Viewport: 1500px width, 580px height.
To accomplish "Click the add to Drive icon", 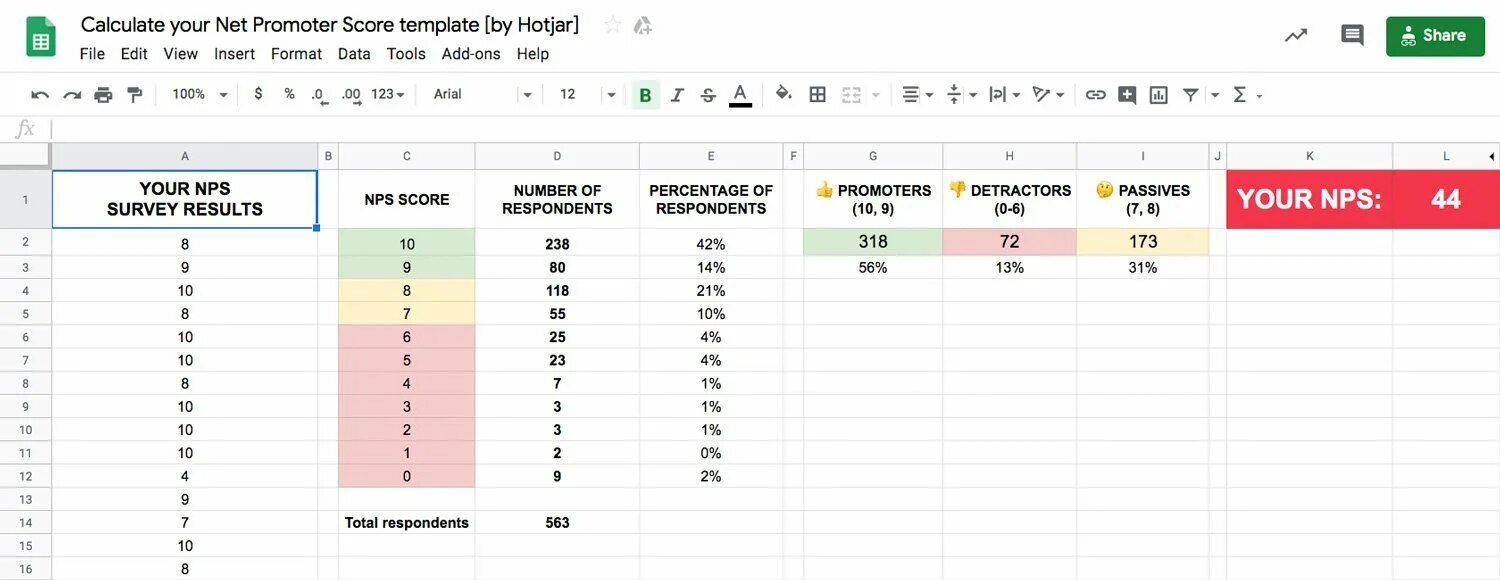I will click(642, 26).
